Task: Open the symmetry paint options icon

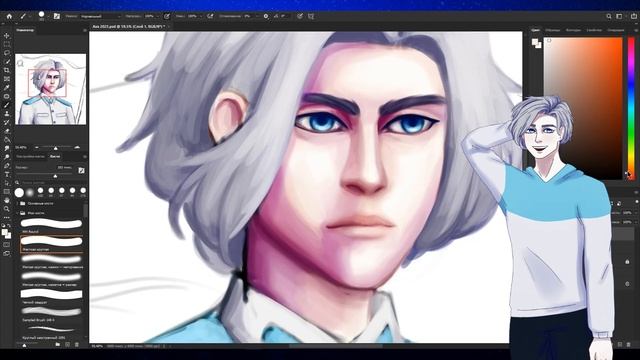Action: (311, 16)
